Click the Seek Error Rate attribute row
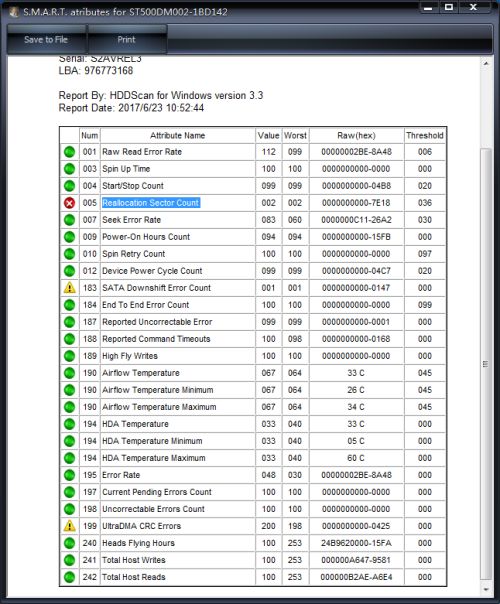This screenshot has height=604, width=500. click(x=253, y=220)
